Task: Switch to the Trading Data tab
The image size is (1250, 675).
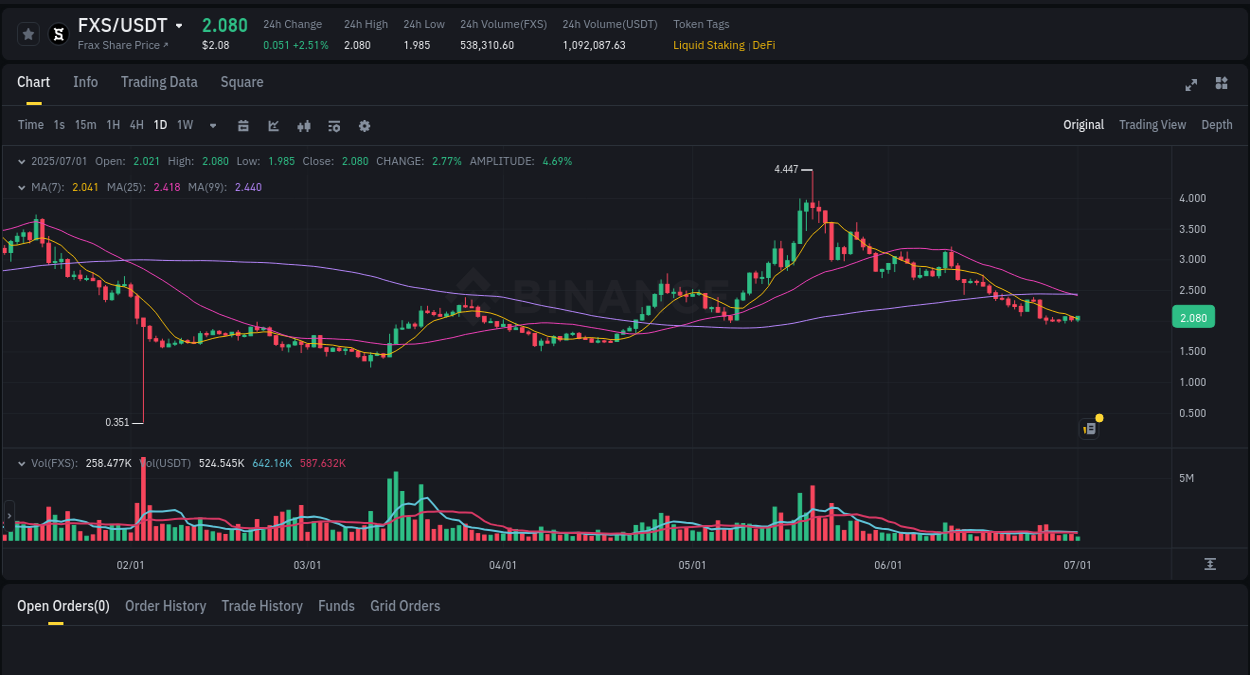Action: tap(159, 82)
